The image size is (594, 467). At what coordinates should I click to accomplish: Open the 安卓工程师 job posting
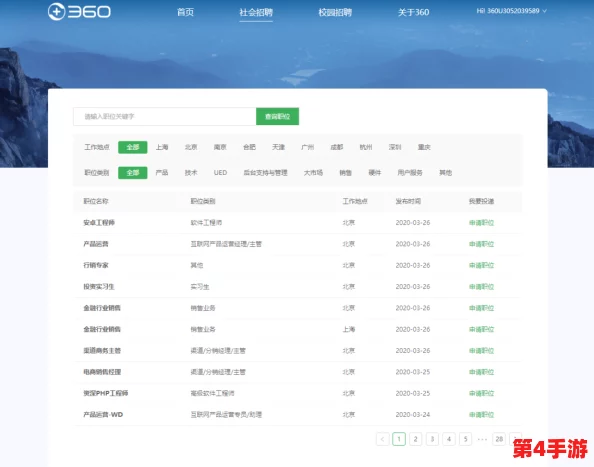pyautogui.click(x=99, y=223)
